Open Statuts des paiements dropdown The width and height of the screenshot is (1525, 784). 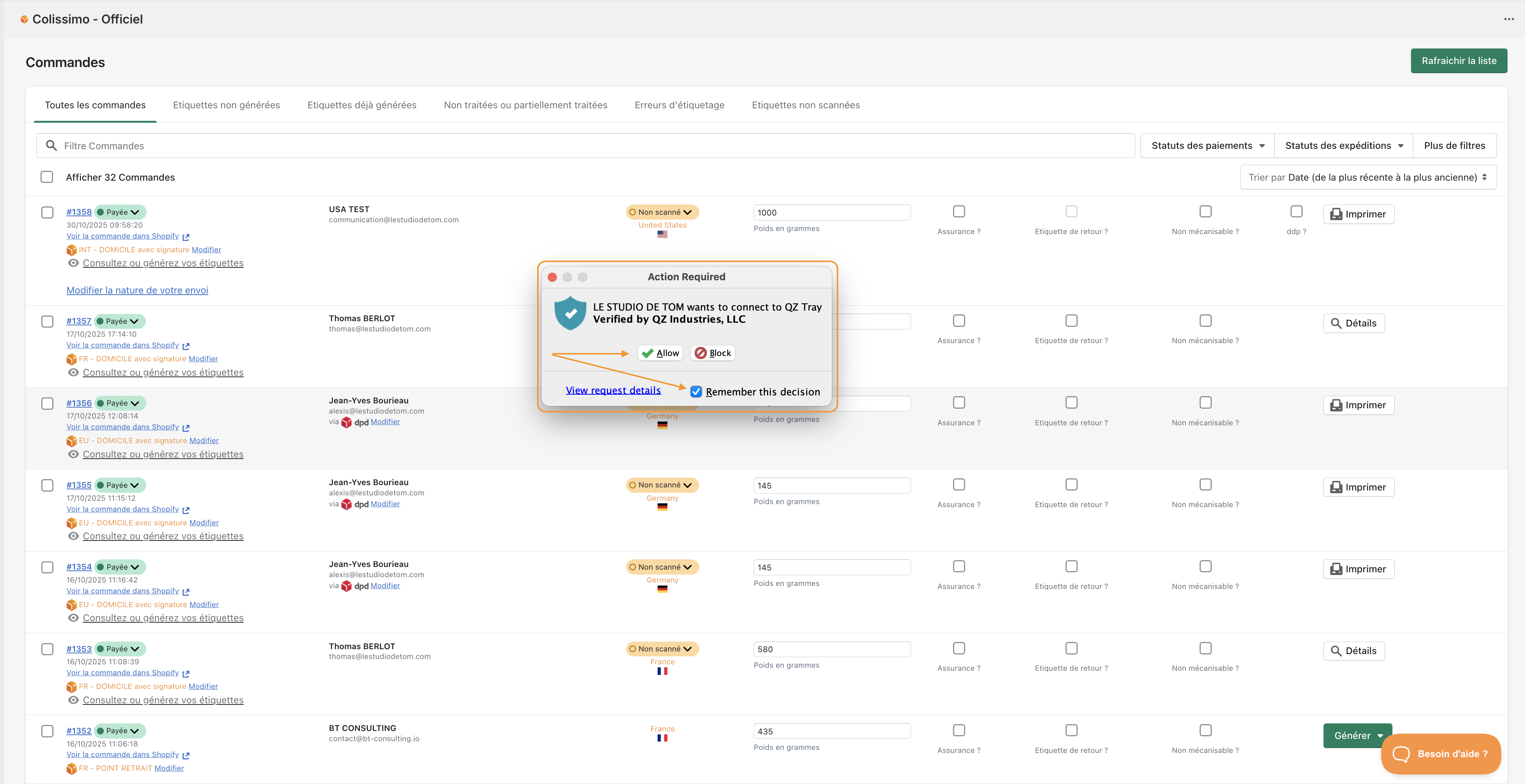pos(1207,146)
